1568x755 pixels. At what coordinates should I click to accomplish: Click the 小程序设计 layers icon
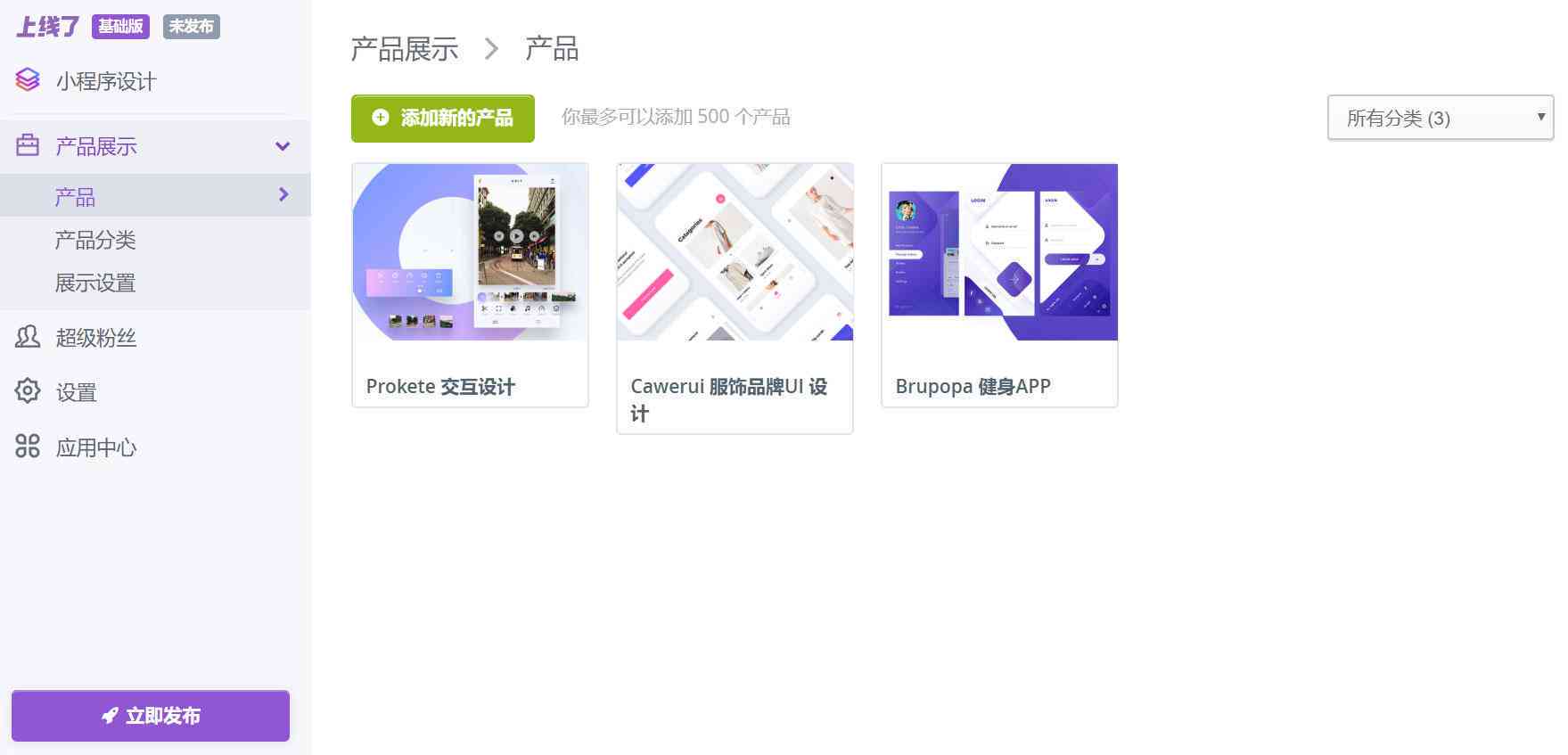coord(28,80)
